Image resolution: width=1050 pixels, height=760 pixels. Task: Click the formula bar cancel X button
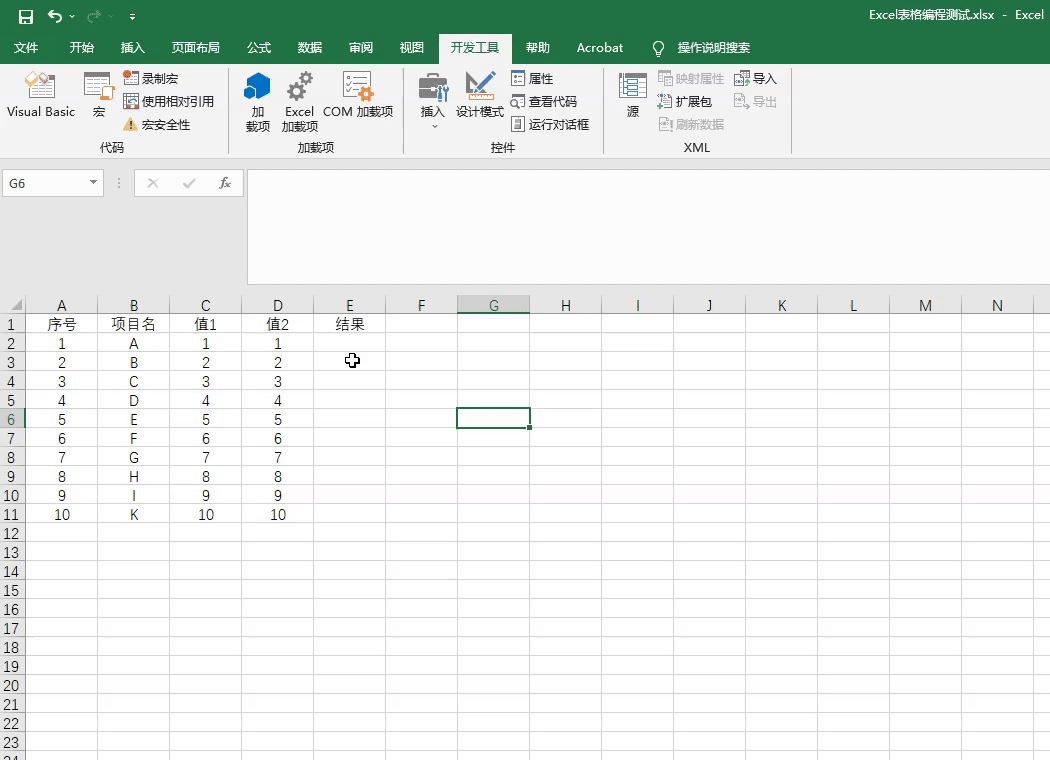(153, 183)
